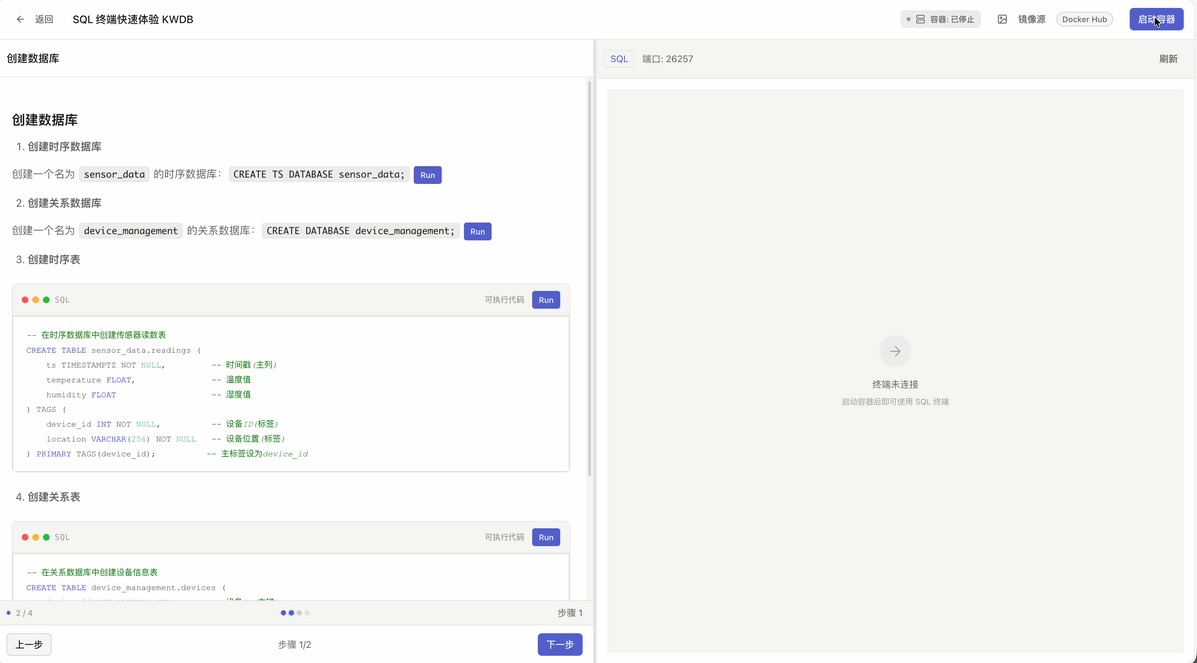Click the back arrow beside 返回
The height and width of the screenshot is (663, 1197).
click(20, 18)
